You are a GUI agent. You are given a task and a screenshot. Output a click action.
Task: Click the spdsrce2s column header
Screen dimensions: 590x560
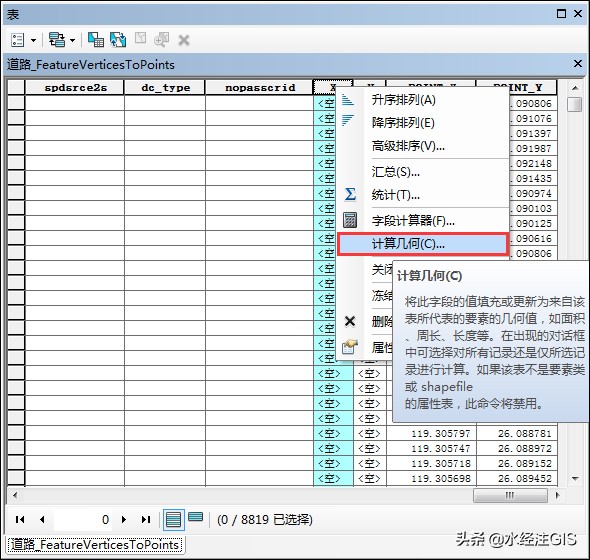tap(75, 88)
